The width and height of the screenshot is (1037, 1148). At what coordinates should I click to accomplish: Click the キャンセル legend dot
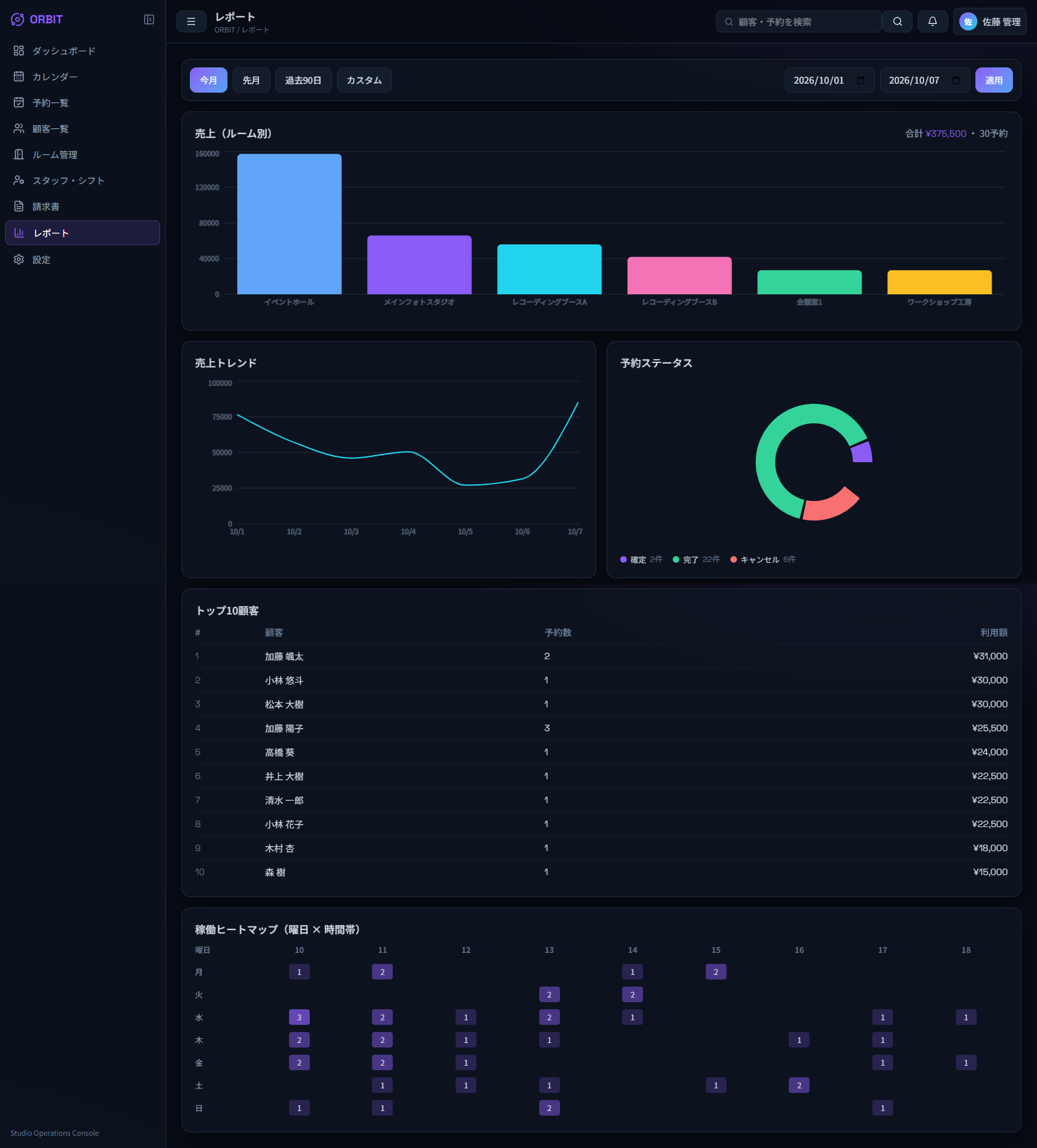point(734,559)
